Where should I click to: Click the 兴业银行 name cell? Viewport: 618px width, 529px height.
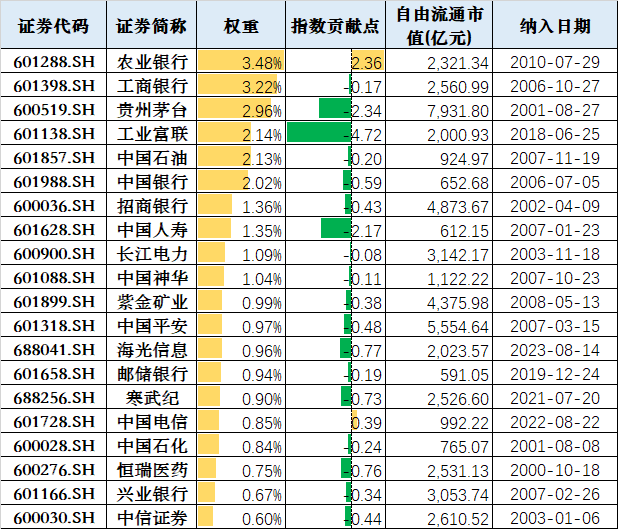151,494
